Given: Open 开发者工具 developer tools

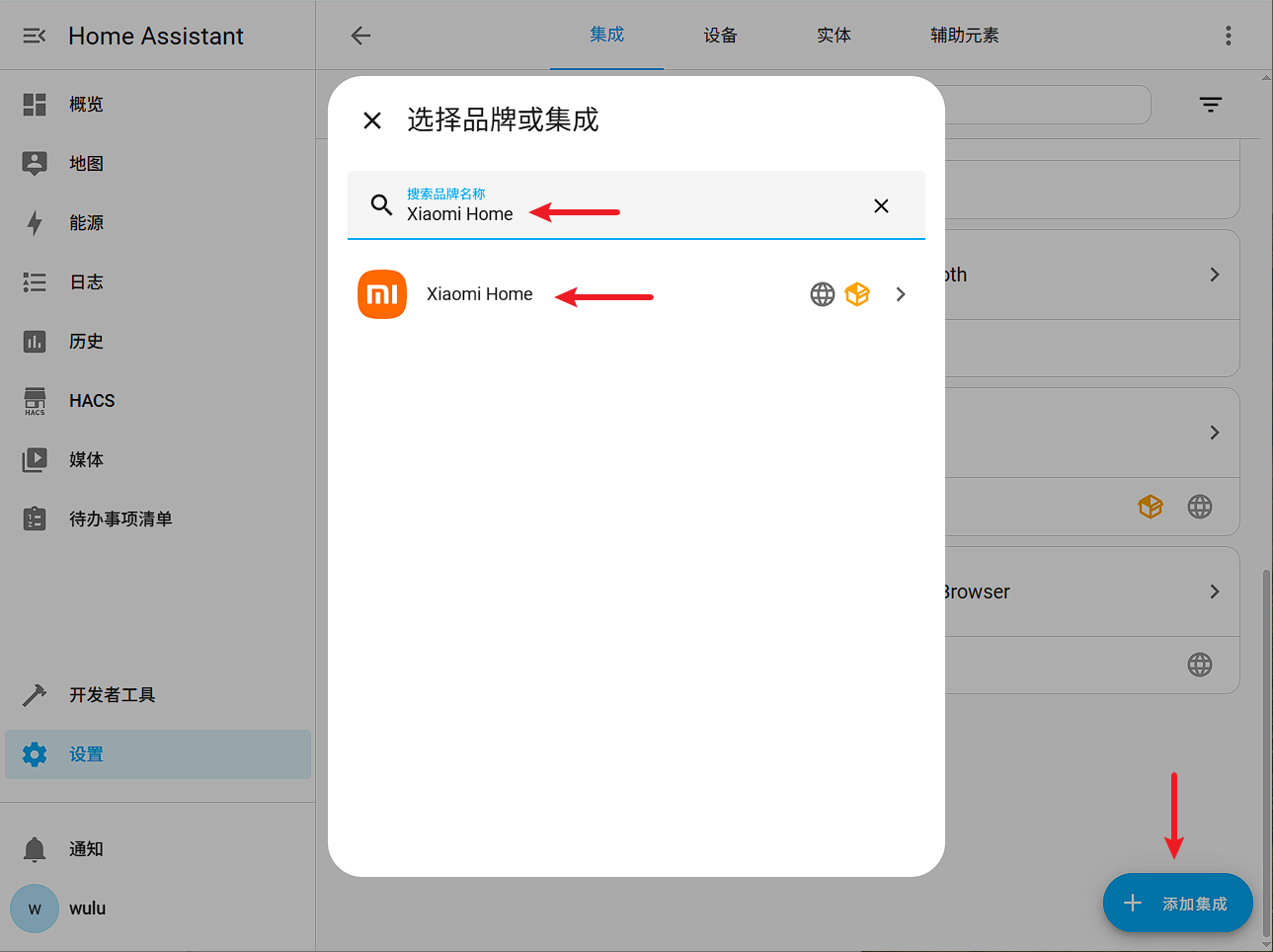Looking at the screenshot, I should pyautogui.click(x=158, y=694).
